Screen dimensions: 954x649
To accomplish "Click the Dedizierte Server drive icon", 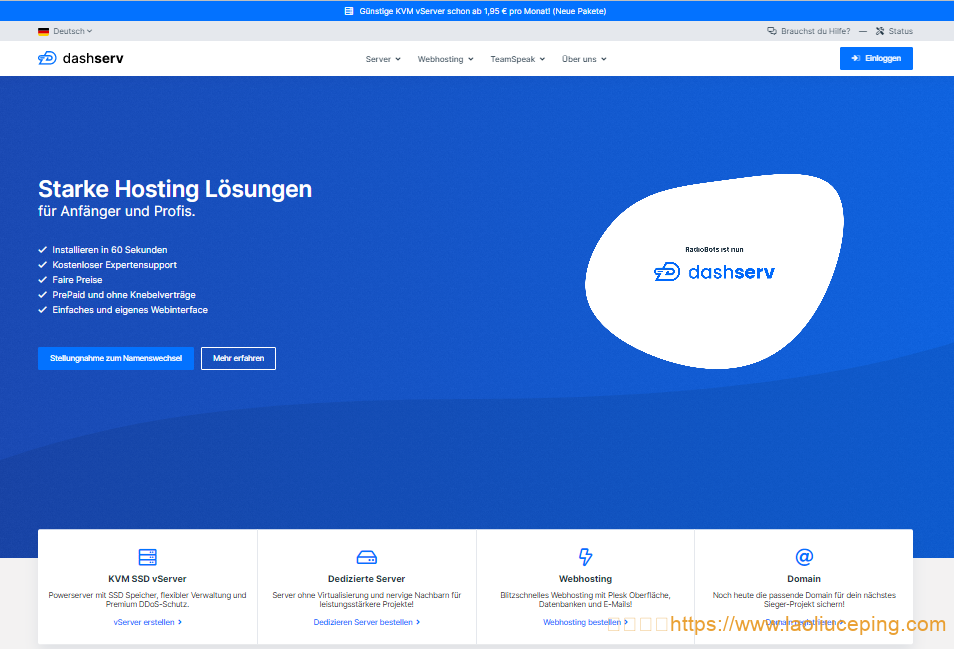I will pyautogui.click(x=366, y=557).
